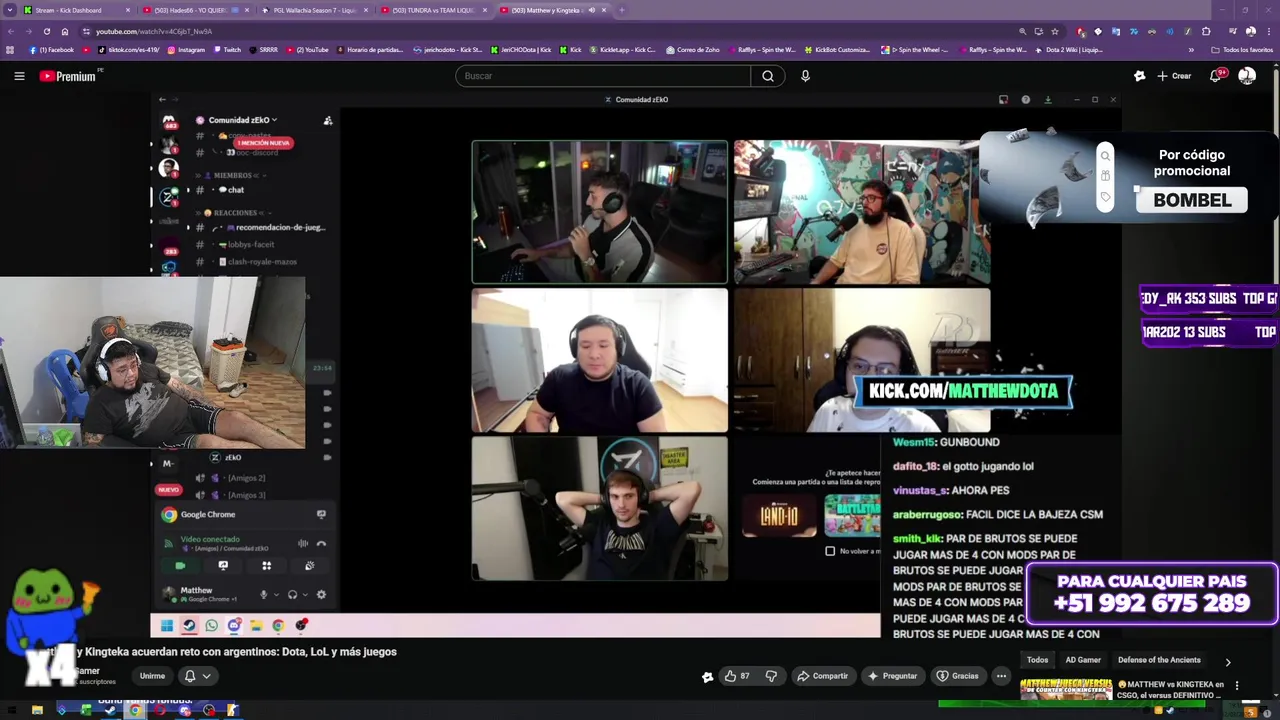Screen dimensions: 1280x720
Task: Click the Unirme membership button
Action: [x=152, y=676]
